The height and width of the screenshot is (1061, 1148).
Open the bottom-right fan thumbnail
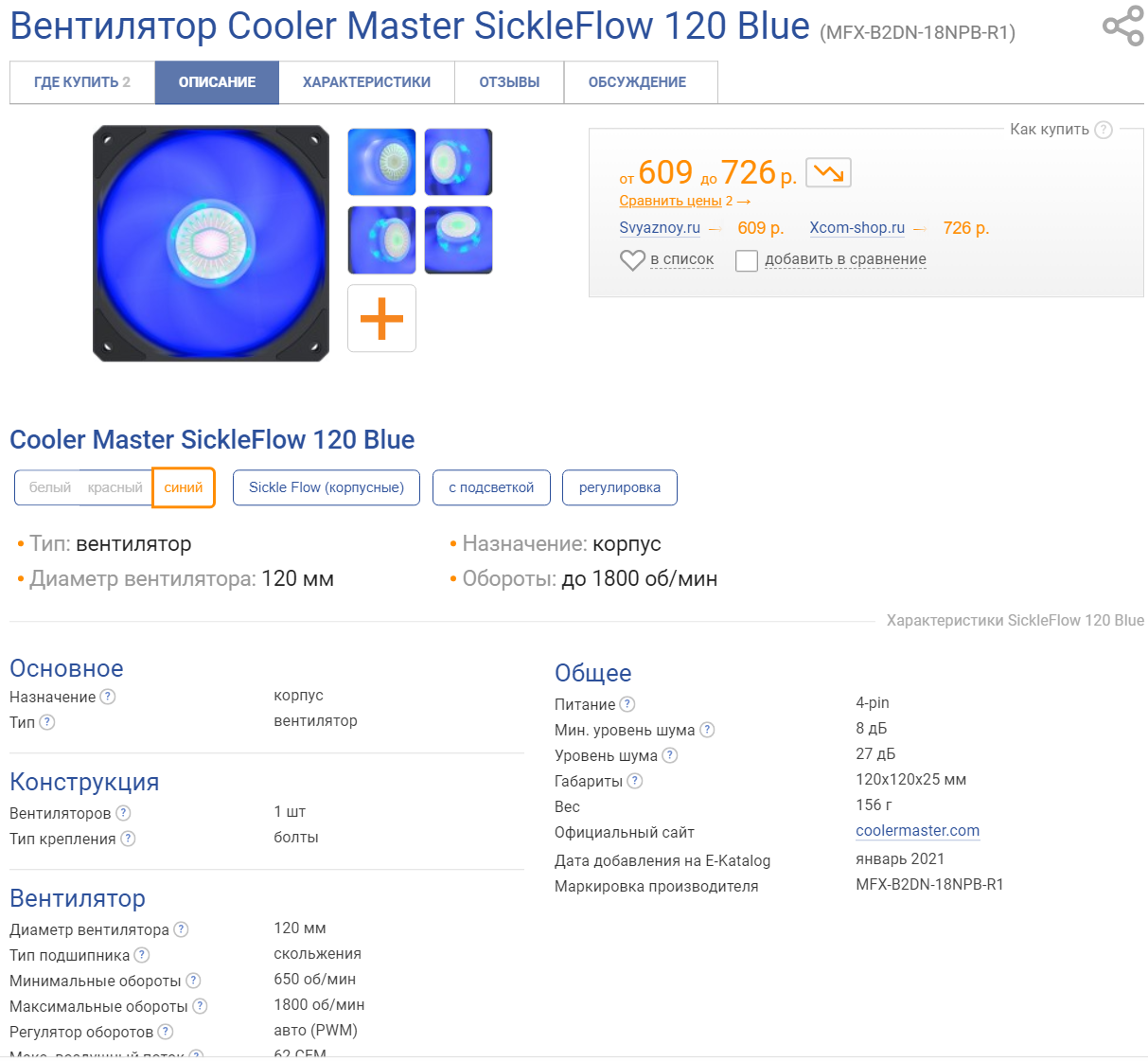(458, 240)
